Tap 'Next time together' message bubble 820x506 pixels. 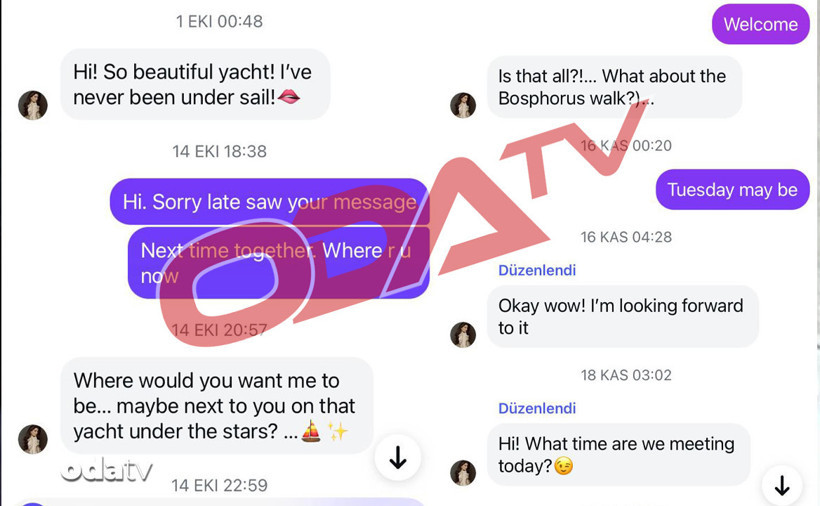(x=278, y=263)
